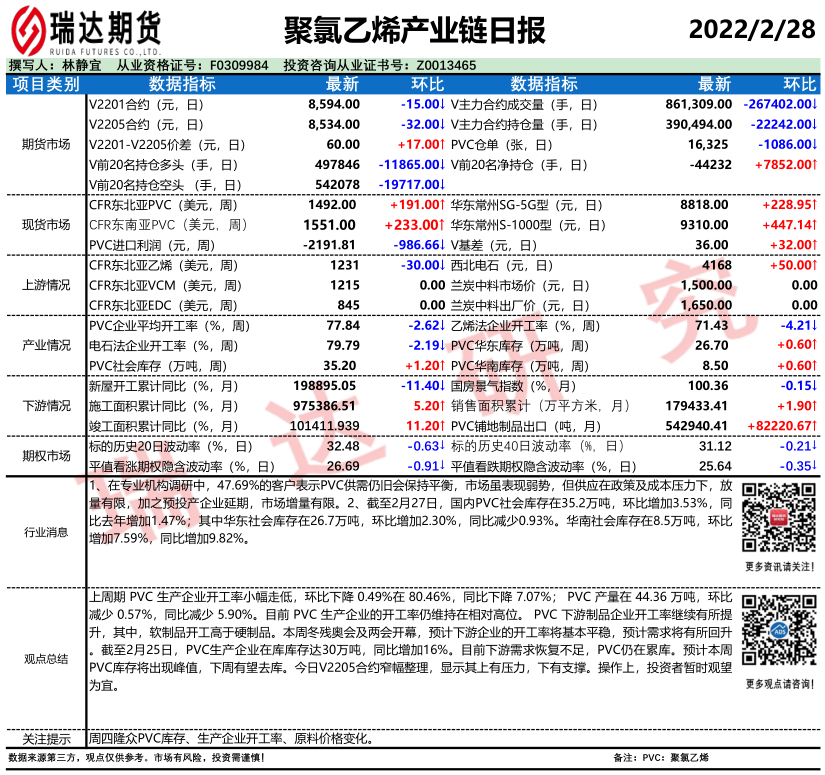The image size is (825, 775).
Task: Click the 关注提示 row label
Action: click(45, 740)
